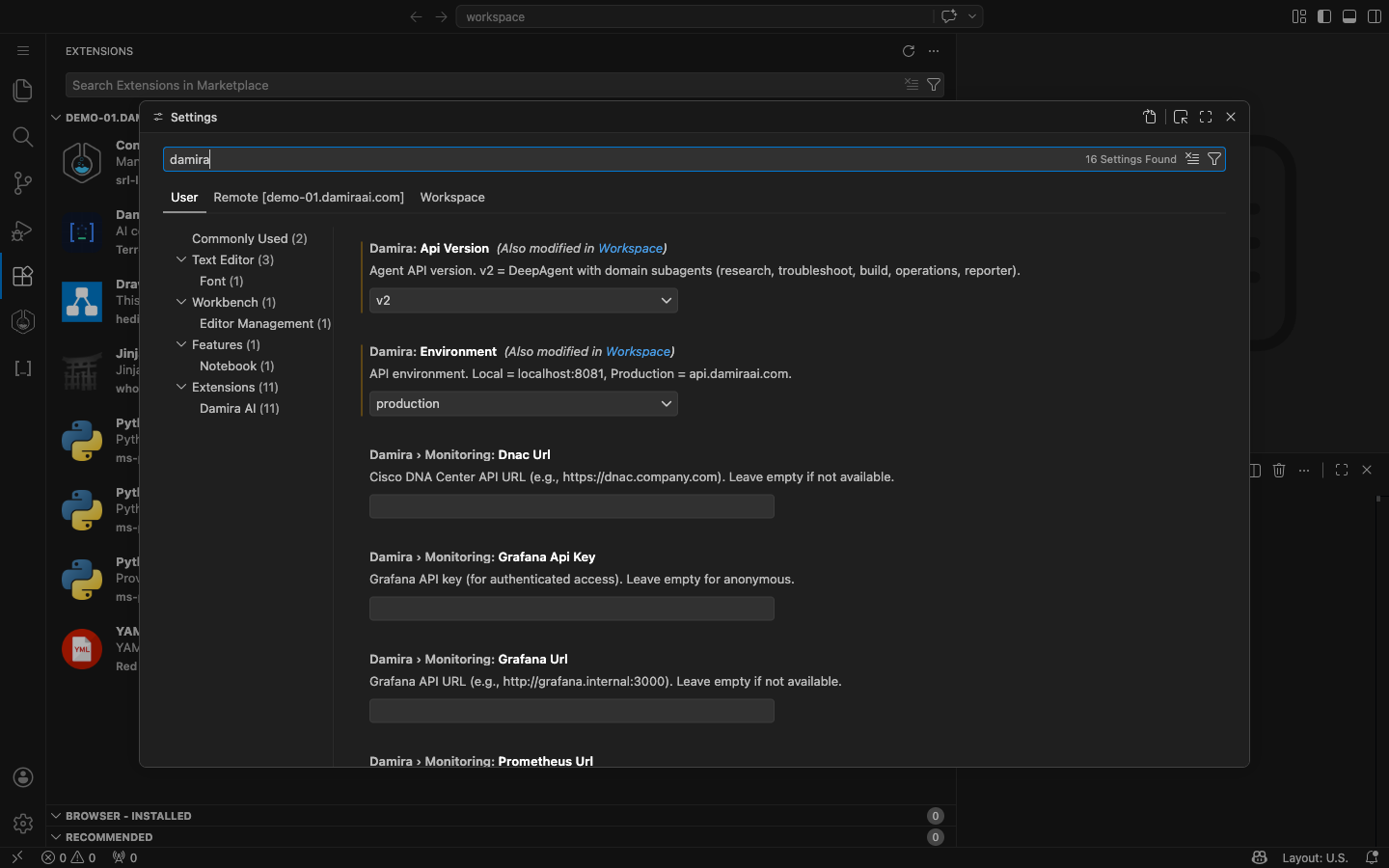Image resolution: width=1389 pixels, height=868 pixels.
Task: Toggle secondary side bar visibility
Action: 1375,16
